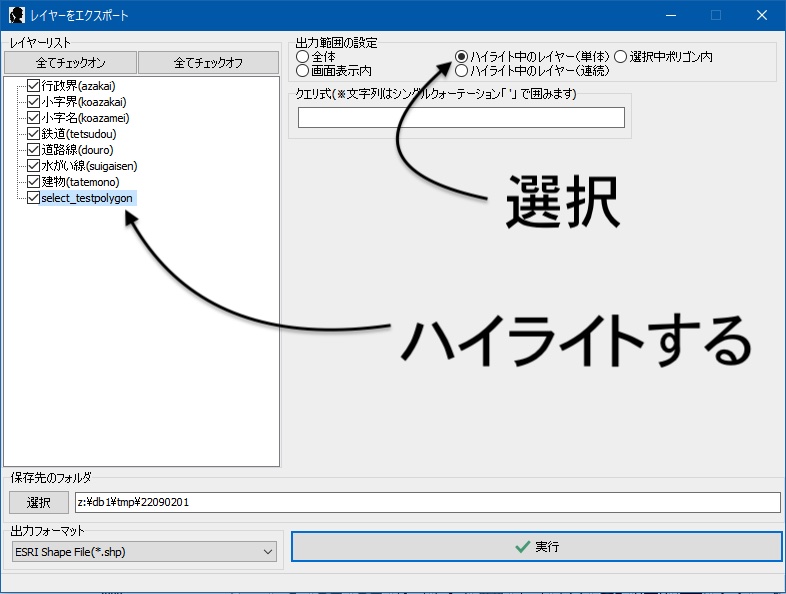This screenshot has width=786, height=594.
Task: Click the クエリ式 query input field
Action: (x=460, y=117)
